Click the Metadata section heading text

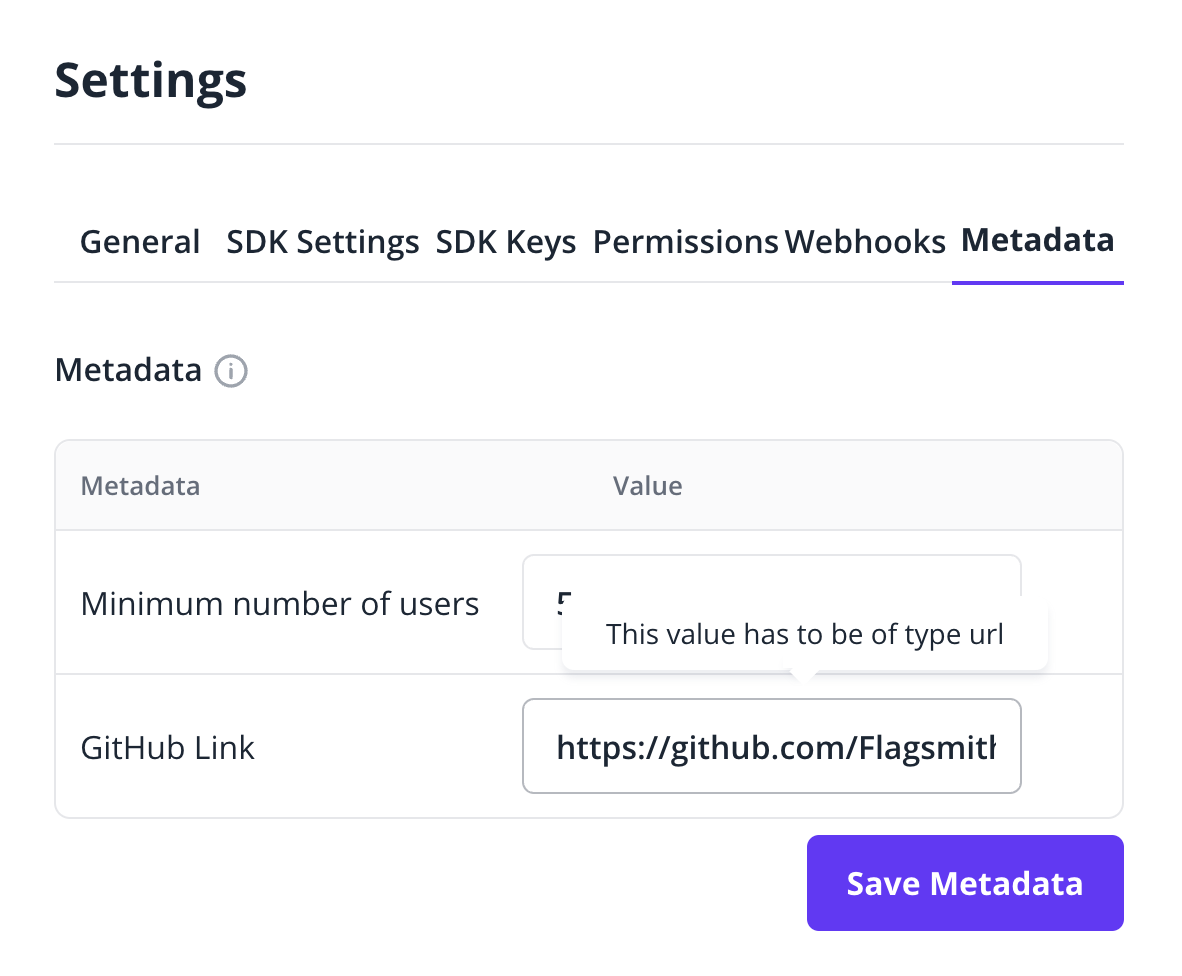click(128, 370)
